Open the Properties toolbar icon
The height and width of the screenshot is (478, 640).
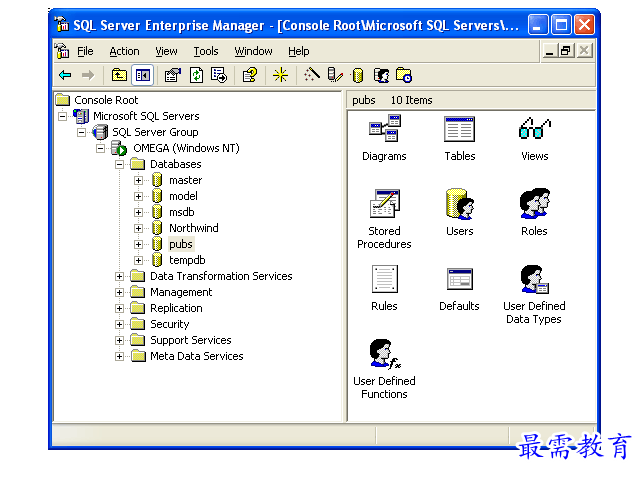click(x=173, y=75)
